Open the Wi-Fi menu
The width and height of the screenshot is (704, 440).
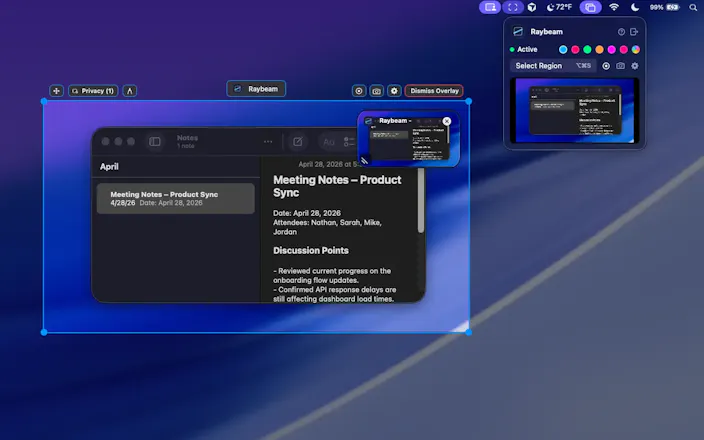(614, 7)
